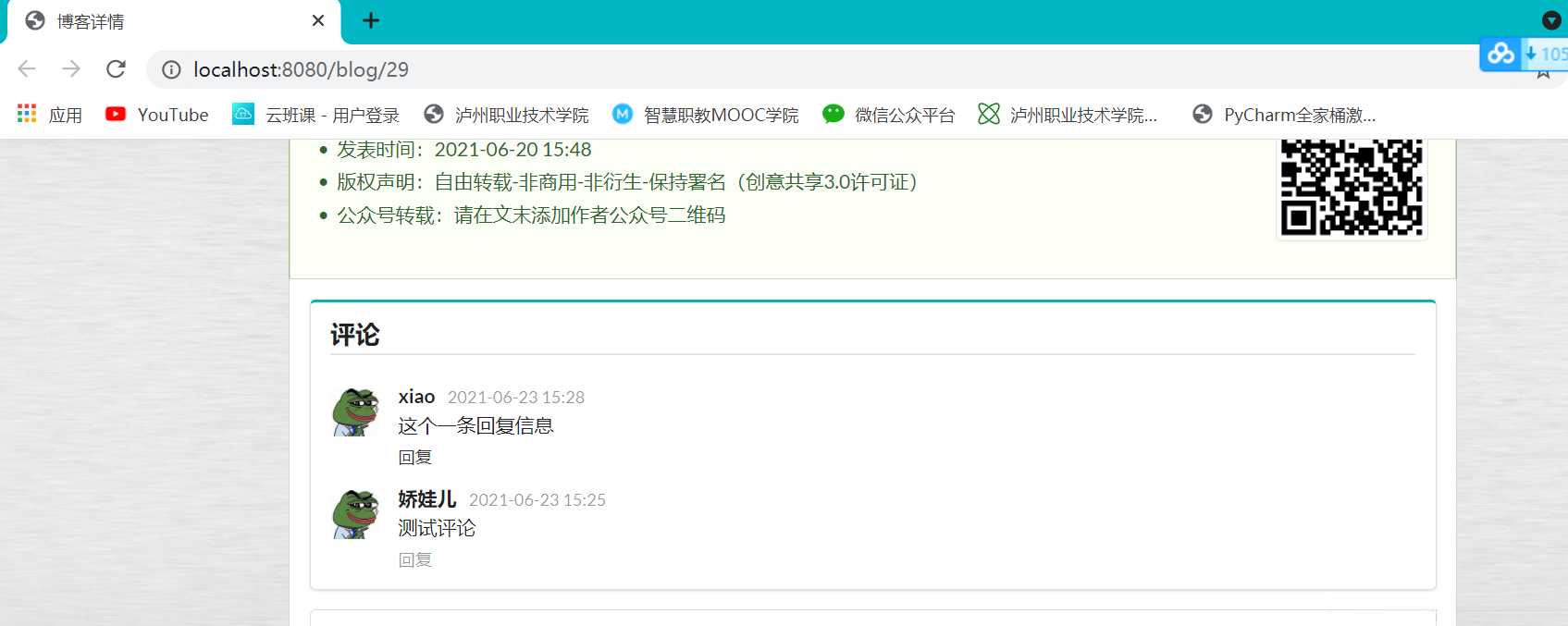Image resolution: width=1568 pixels, height=626 pixels.
Task: Click the comment text 测试评论
Action: tap(437, 529)
